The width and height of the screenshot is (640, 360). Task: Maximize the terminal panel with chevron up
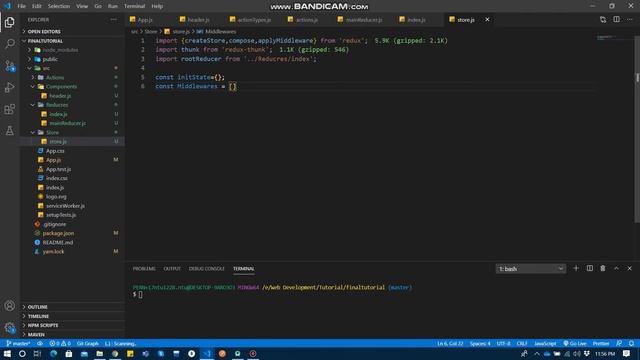click(616, 268)
